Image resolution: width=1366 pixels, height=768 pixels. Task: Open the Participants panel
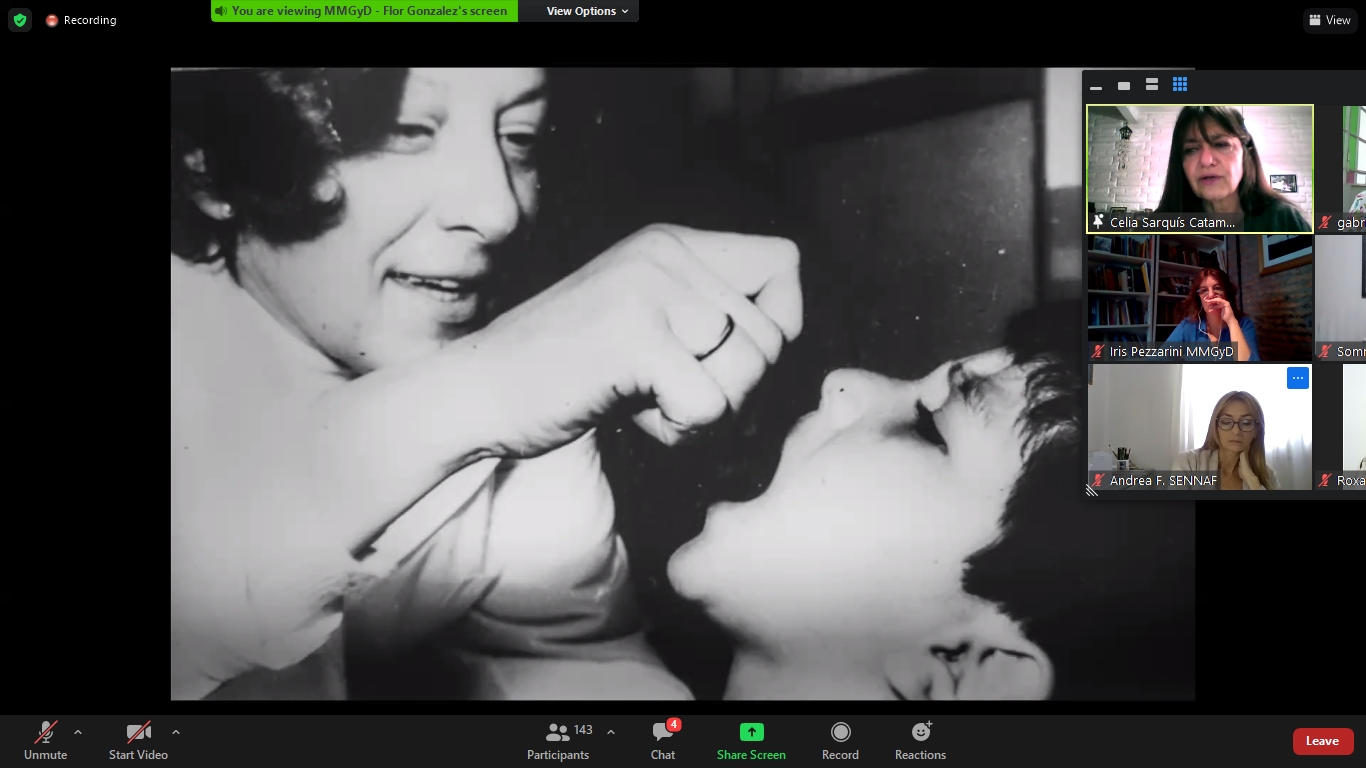point(559,741)
